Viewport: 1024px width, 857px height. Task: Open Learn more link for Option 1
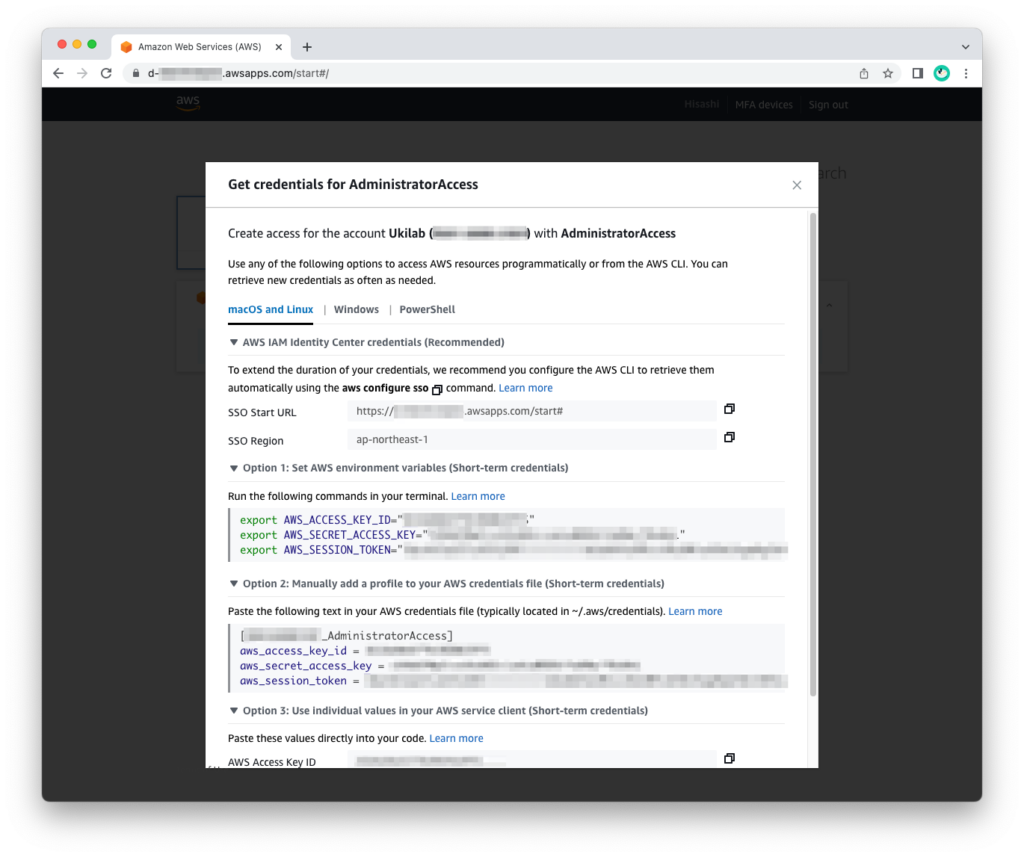point(478,496)
